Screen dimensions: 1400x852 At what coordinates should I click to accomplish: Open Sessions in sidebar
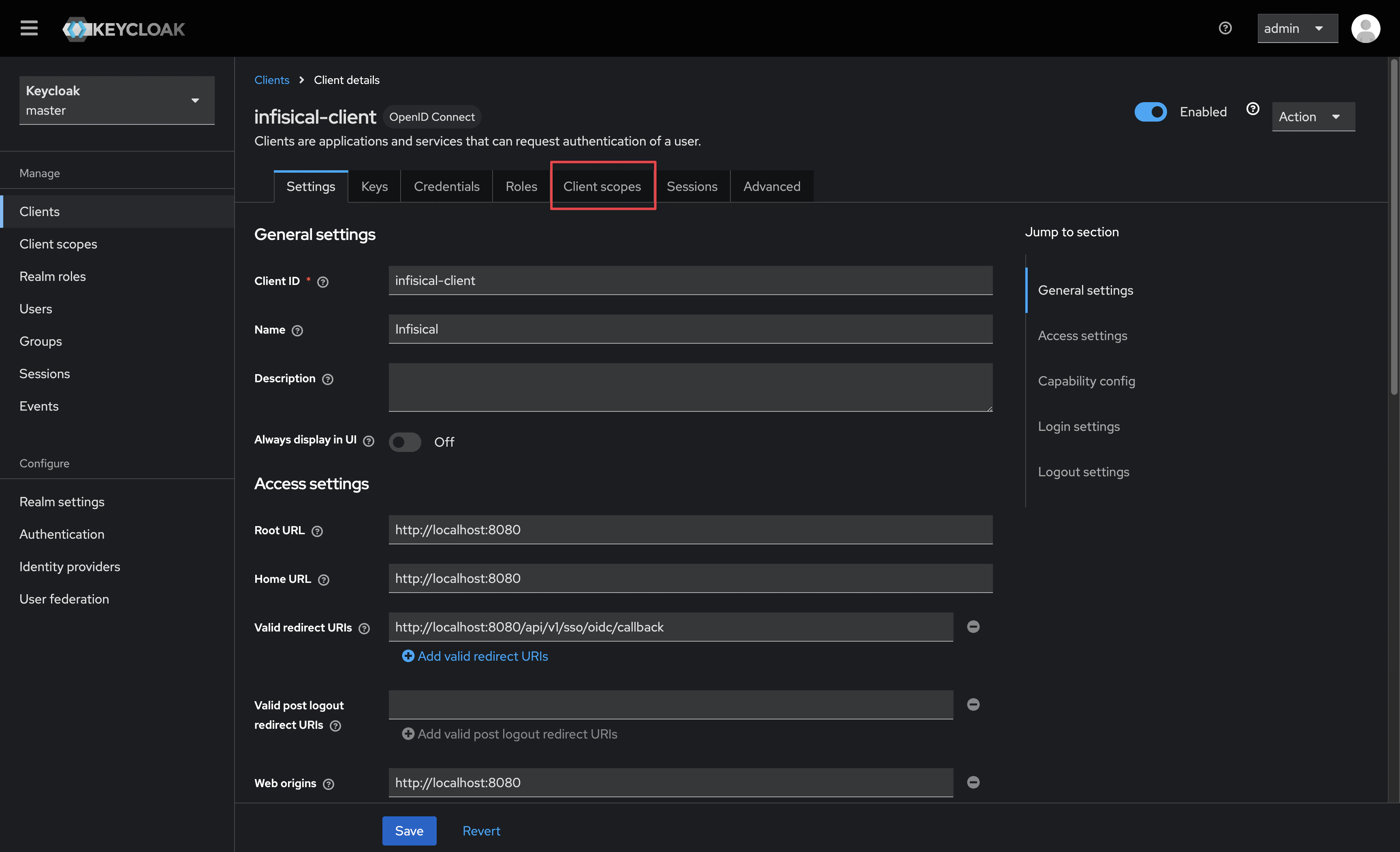coord(117,373)
